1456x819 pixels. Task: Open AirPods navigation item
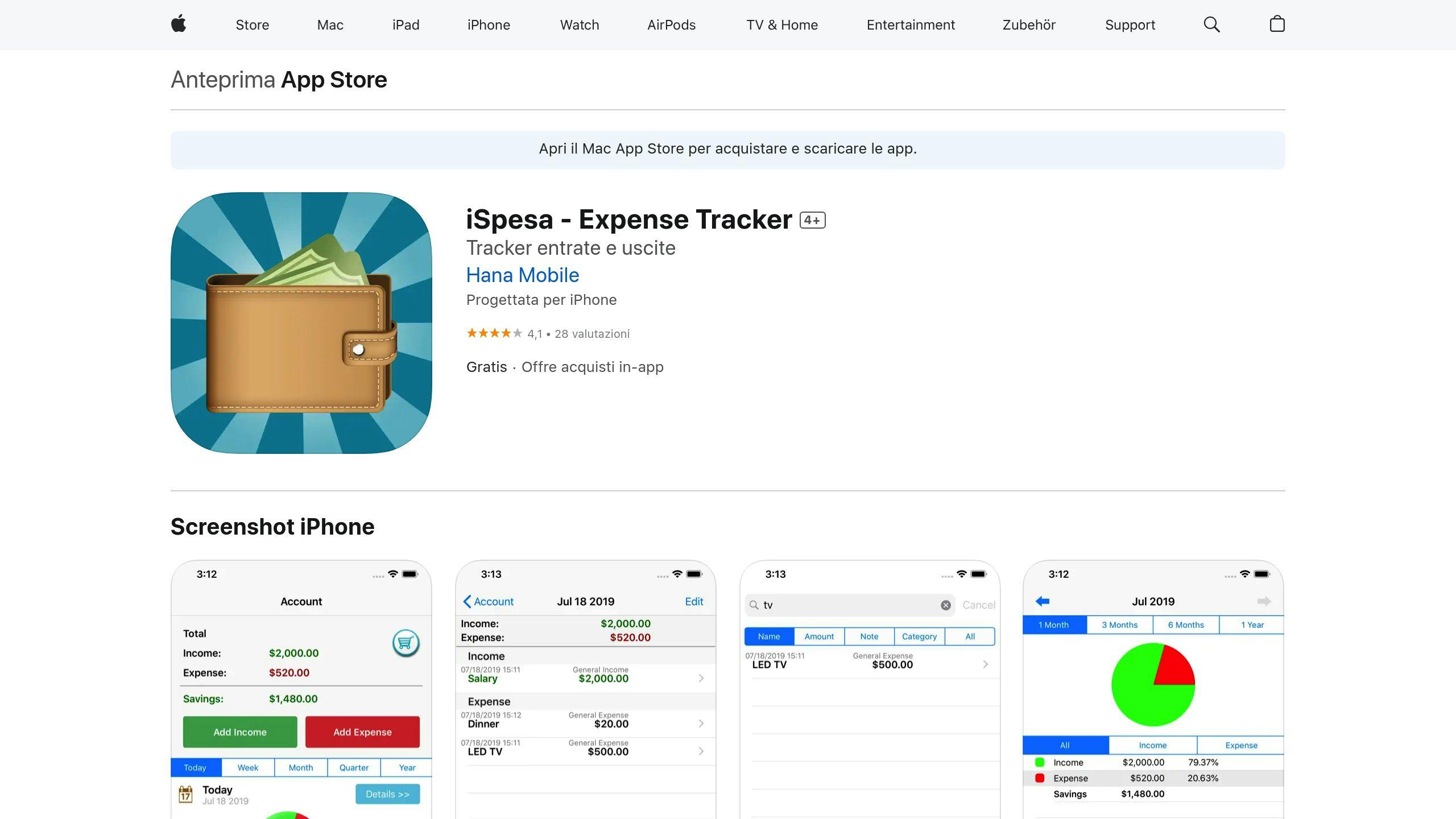pos(672,25)
